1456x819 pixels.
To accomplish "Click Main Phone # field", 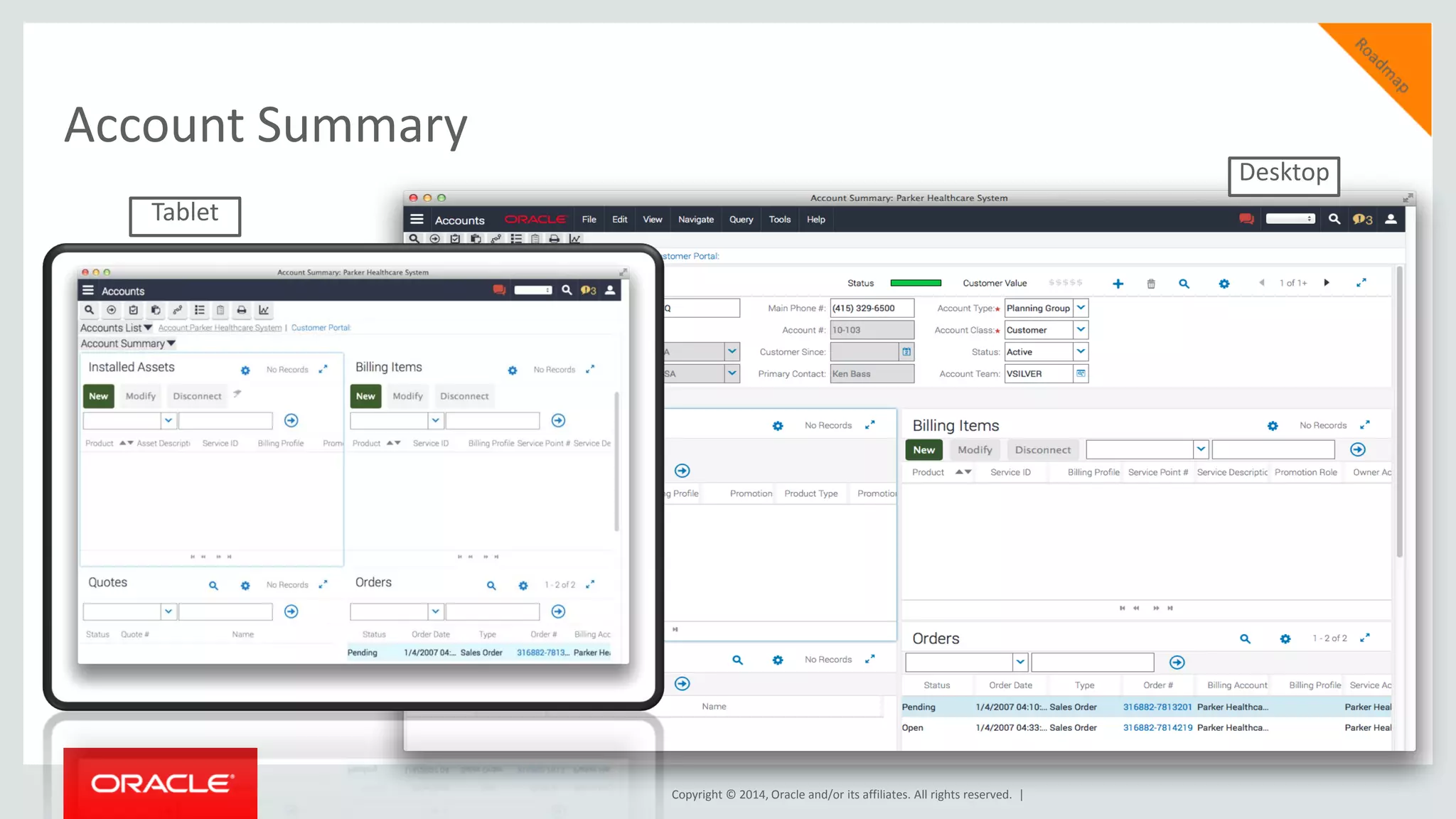I will point(872,308).
